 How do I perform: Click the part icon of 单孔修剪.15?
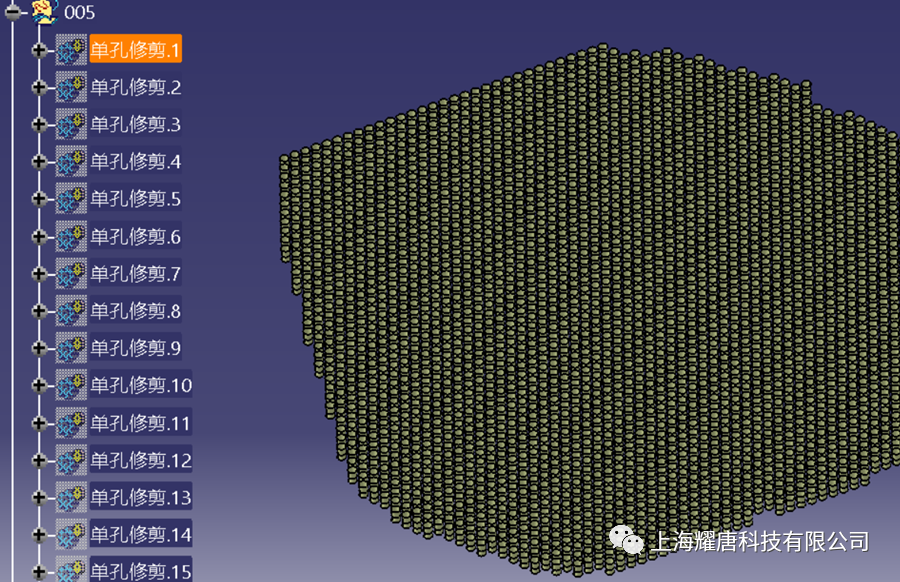[x=71, y=569]
